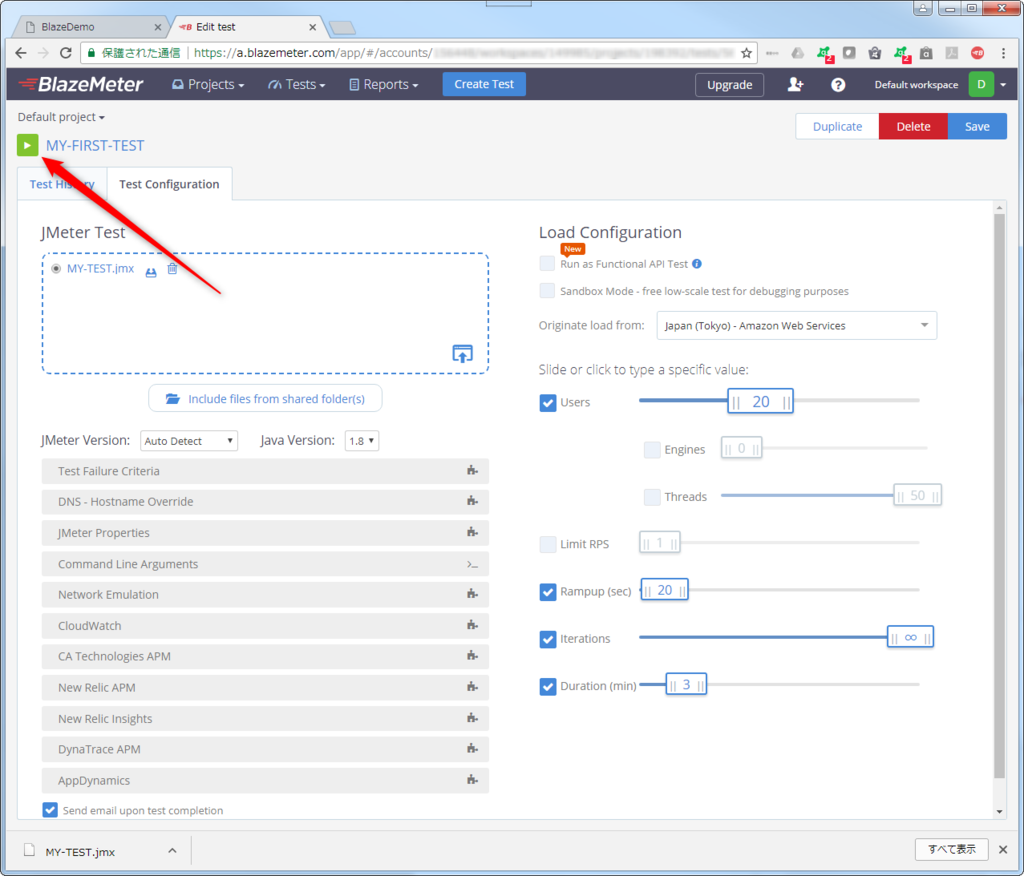Switch to the BlazeDemo browser tab
The width and height of the screenshot is (1024, 876).
pyautogui.click(x=92, y=27)
